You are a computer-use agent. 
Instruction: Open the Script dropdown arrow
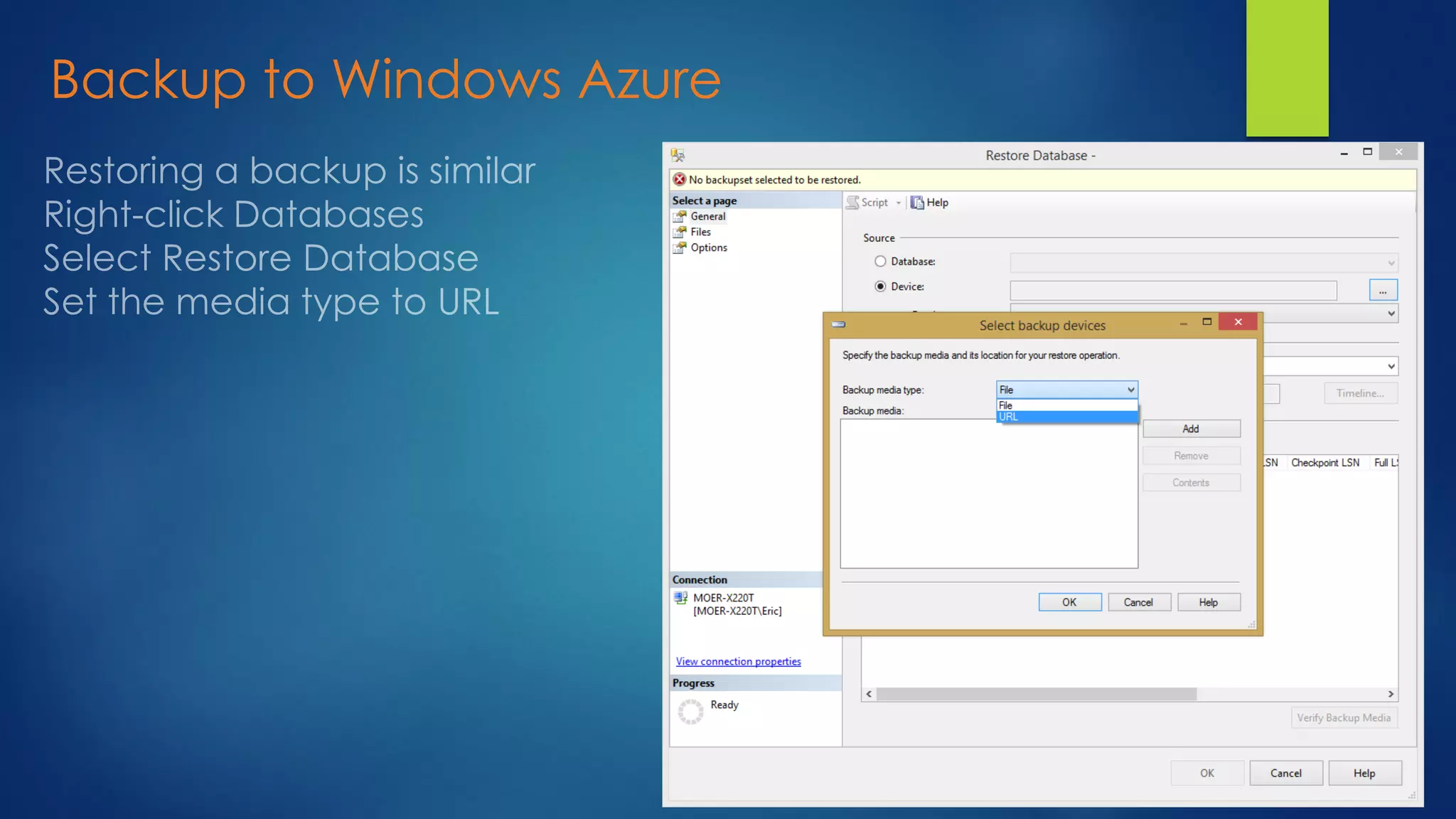click(899, 203)
